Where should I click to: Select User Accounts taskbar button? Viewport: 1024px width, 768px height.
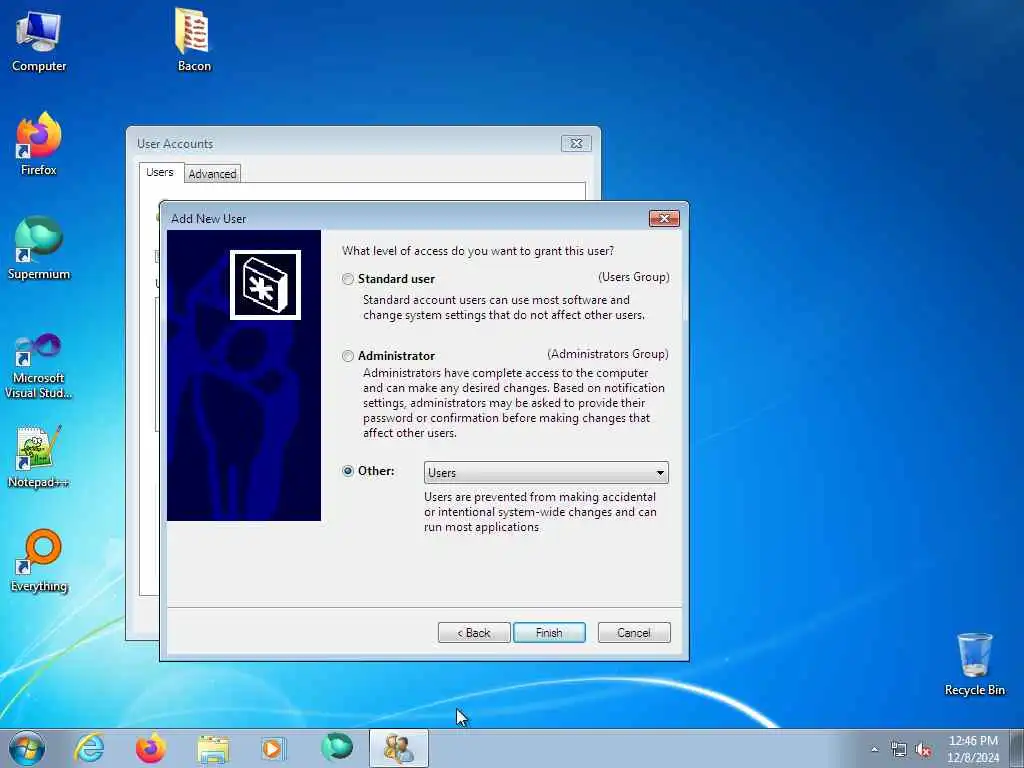coord(398,748)
